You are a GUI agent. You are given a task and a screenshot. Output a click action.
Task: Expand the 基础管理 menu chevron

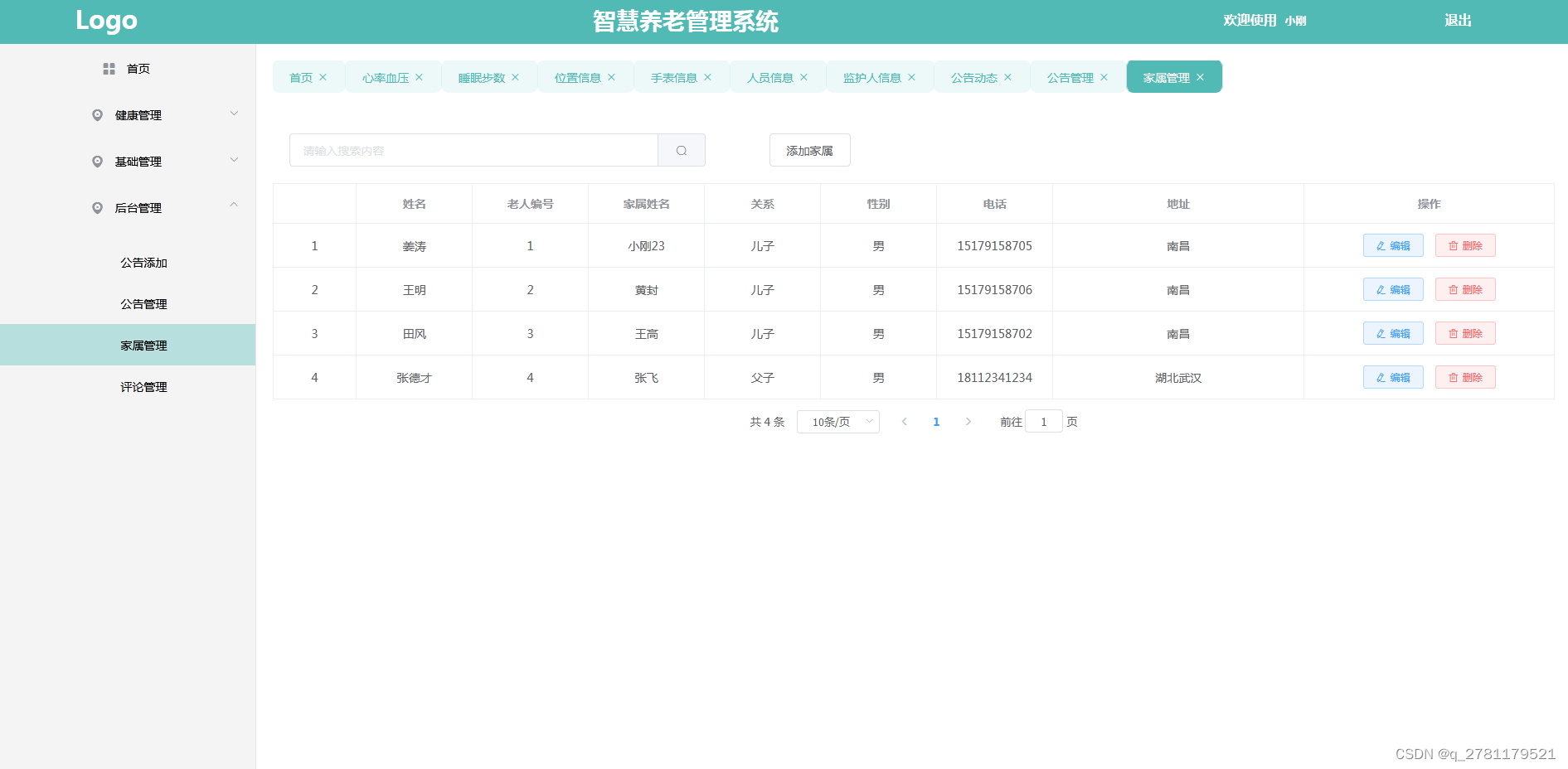click(x=234, y=160)
